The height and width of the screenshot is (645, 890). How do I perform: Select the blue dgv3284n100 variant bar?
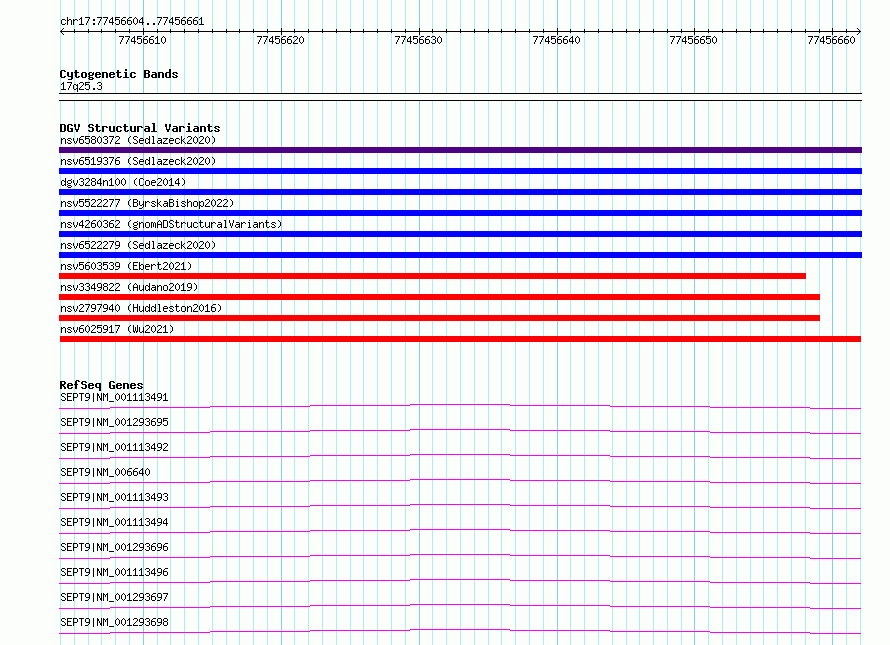(460, 192)
